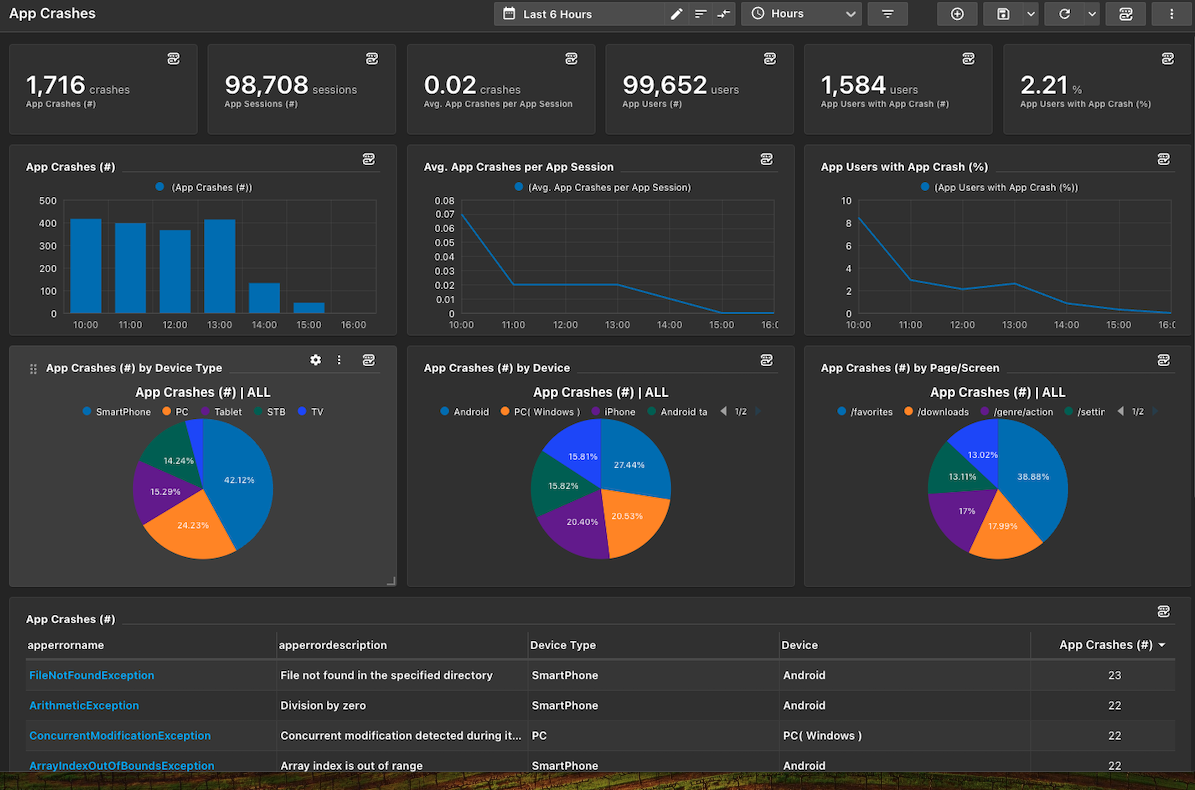Open the FileNotFoundException link in the table
Viewport: 1195px width, 790px height.
point(91,675)
